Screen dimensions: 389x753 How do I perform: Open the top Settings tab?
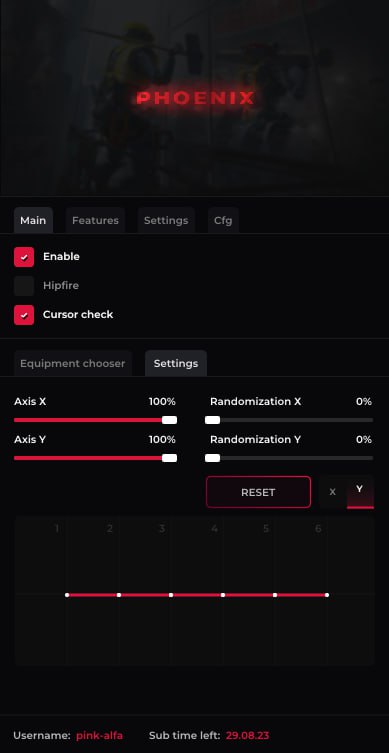tap(166, 220)
